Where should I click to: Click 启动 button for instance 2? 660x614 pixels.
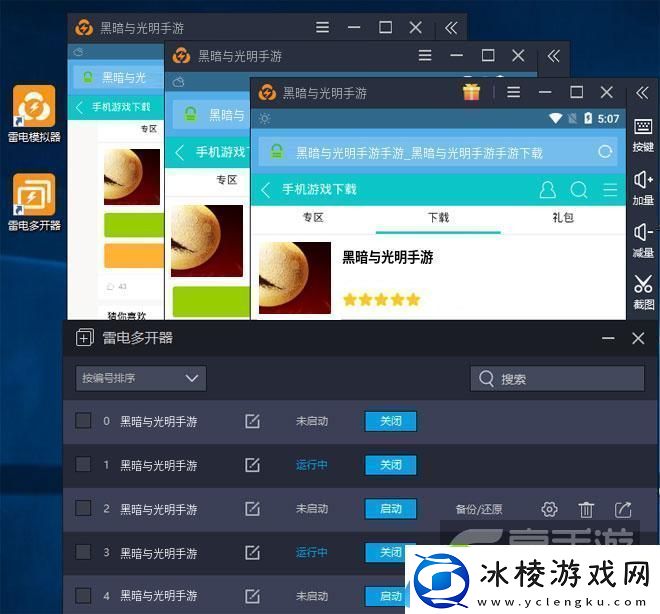(x=391, y=509)
